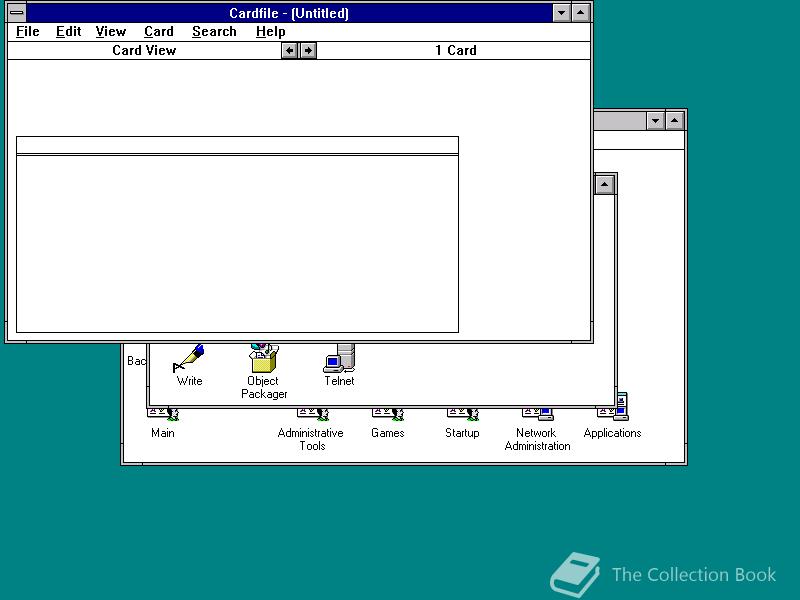
Task: Open the Telnet program icon
Action: [339, 359]
